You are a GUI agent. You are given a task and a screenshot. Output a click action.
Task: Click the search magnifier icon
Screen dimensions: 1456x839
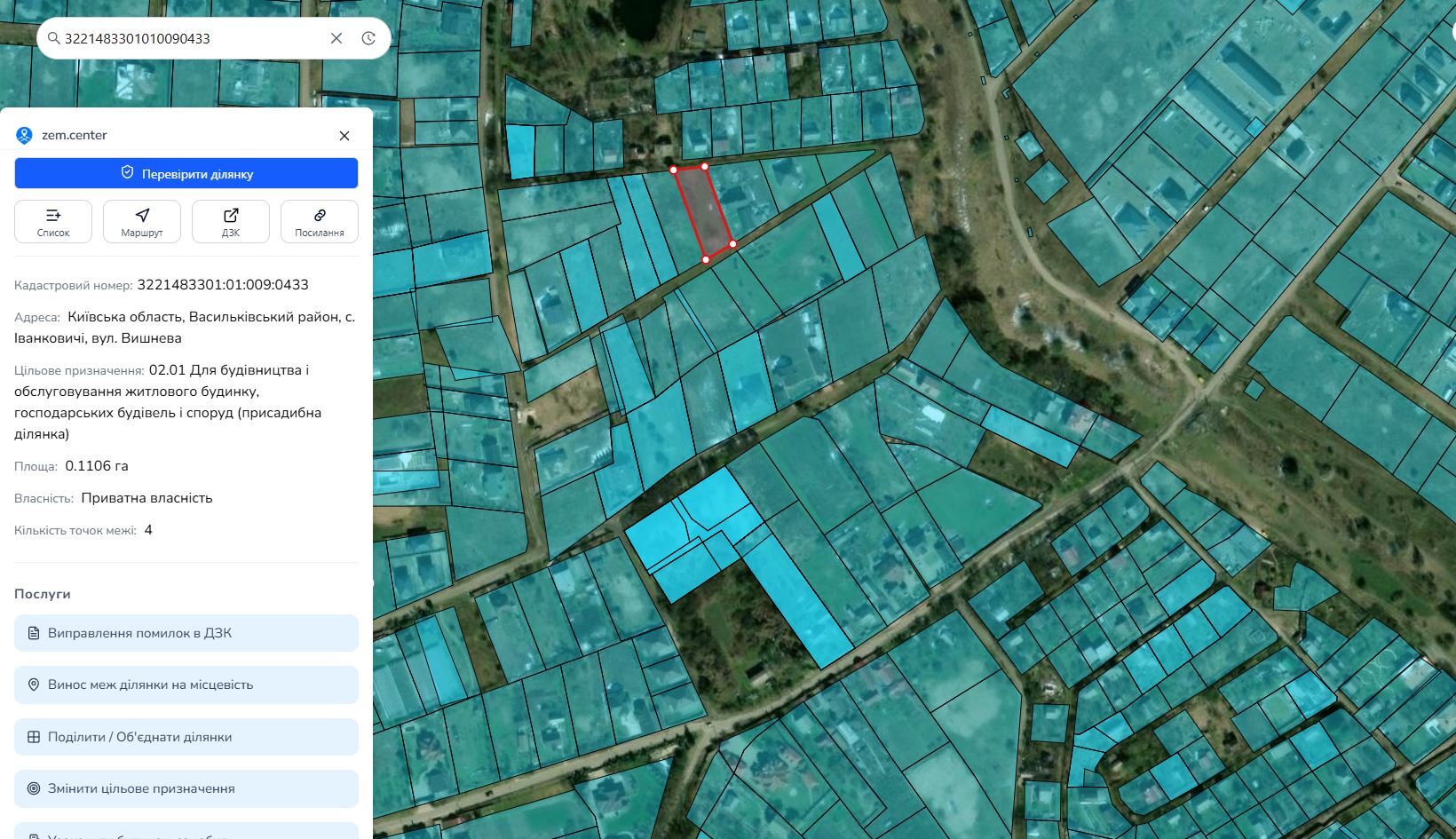53,38
